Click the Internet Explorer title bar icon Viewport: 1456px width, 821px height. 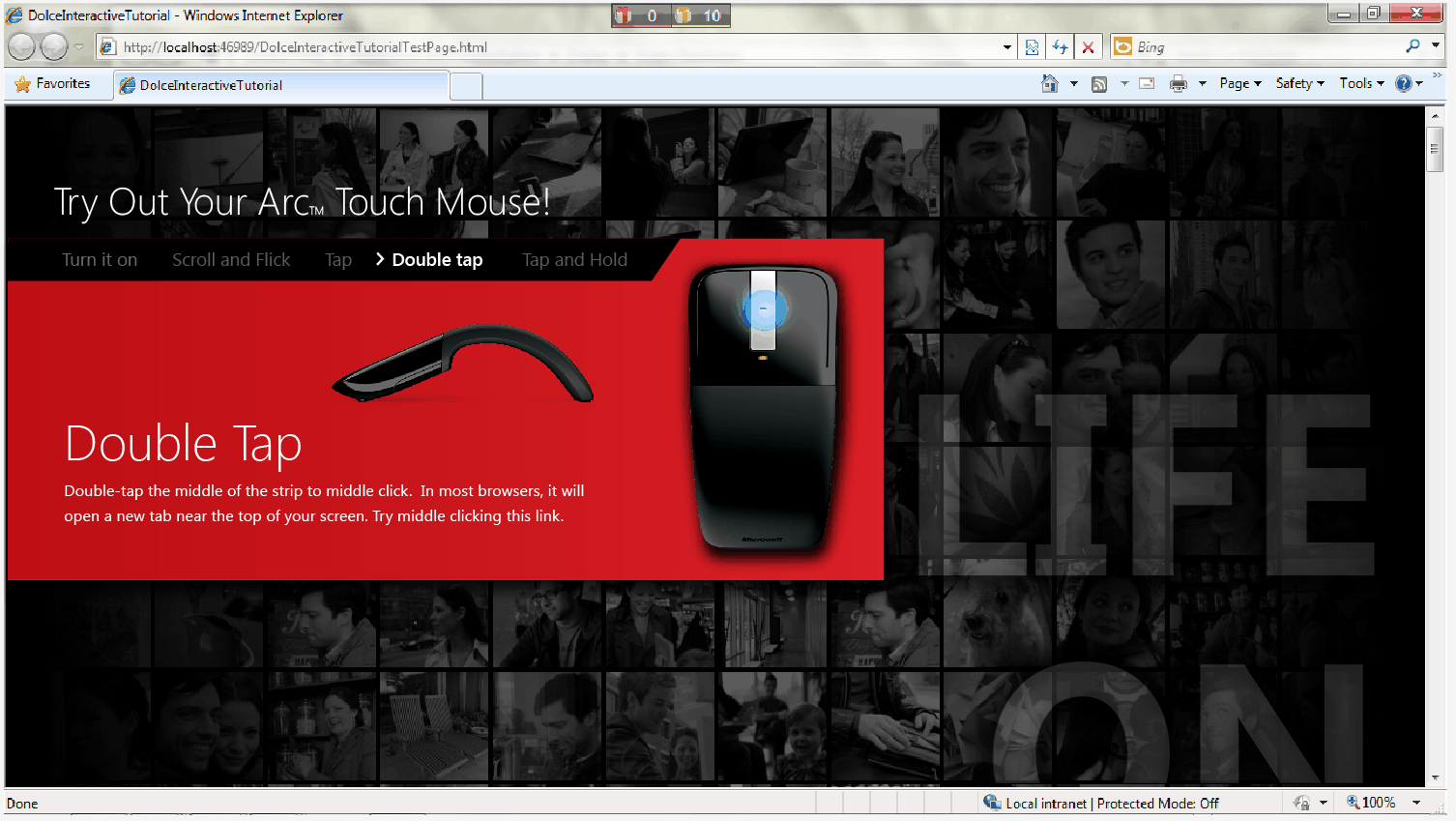[x=15, y=15]
